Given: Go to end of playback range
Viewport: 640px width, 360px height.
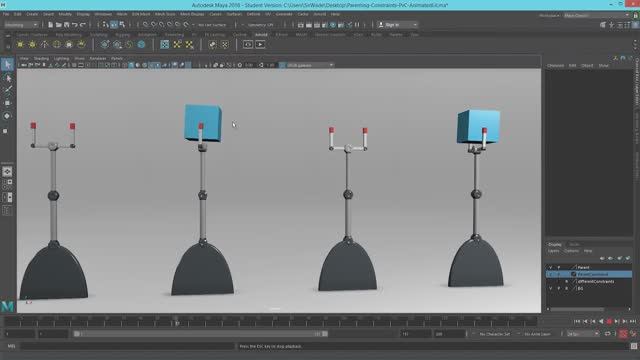Looking at the screenshot, I should [x=633, y=322].
